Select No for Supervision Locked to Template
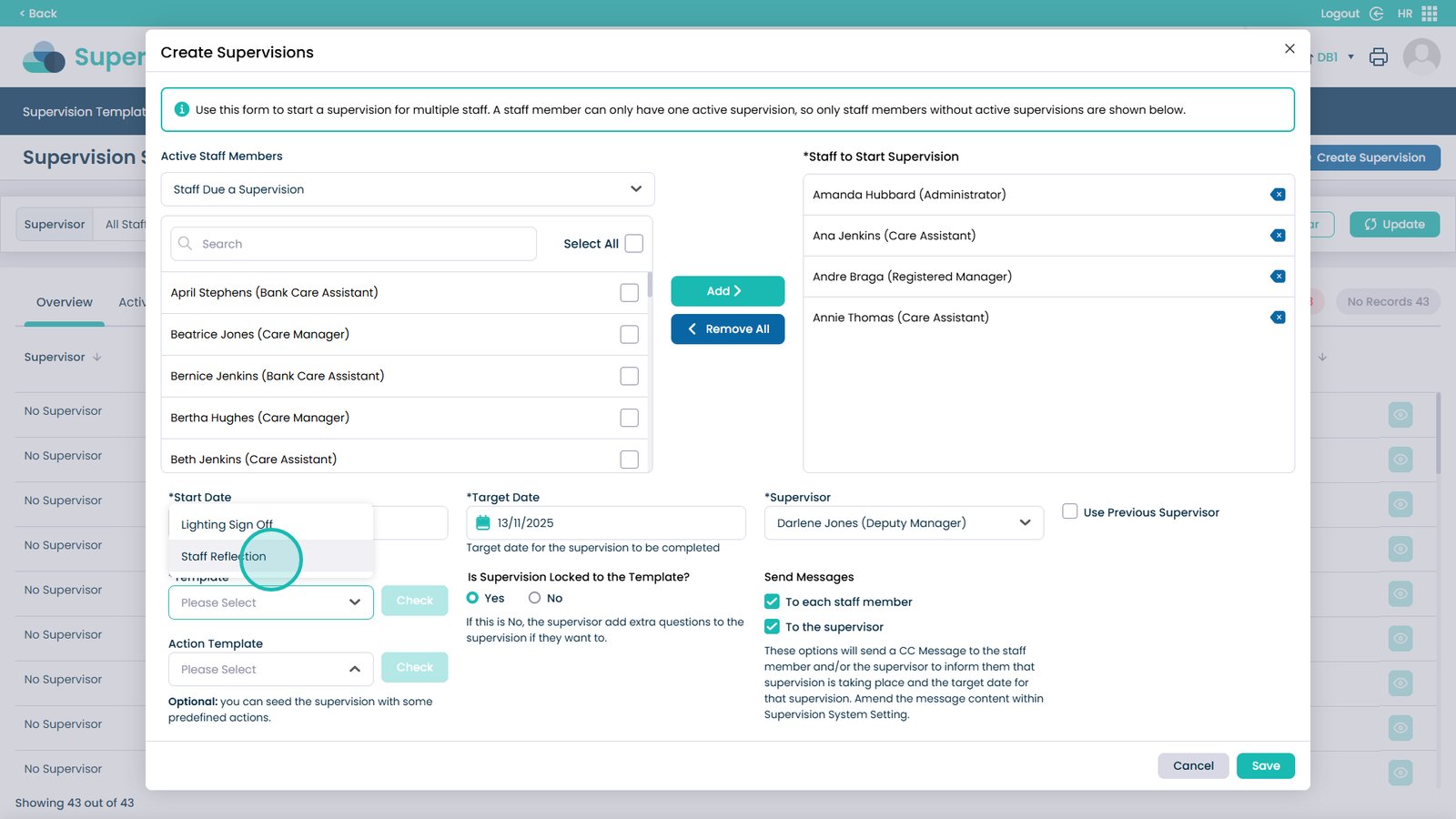The image size is (1456, 819). [535, 598]
